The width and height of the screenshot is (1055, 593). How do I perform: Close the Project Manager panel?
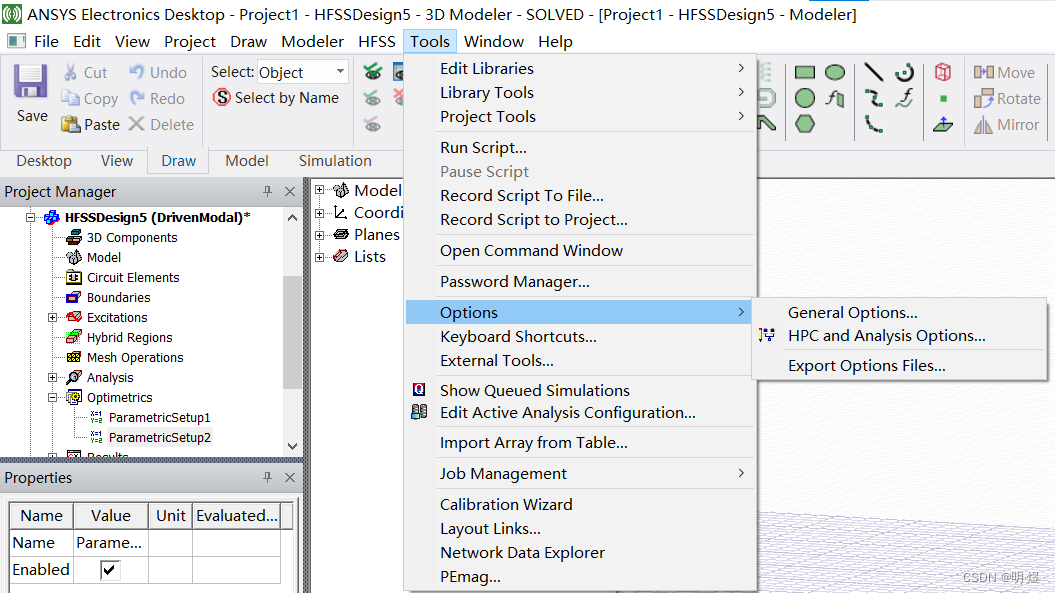[290, 192]
